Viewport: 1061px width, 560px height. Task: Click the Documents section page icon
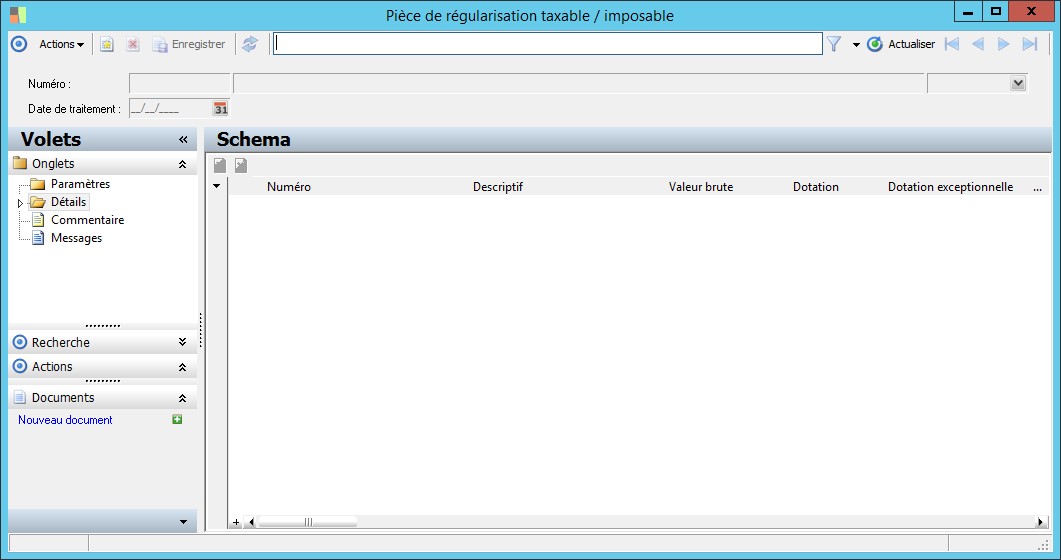[20, 398]
